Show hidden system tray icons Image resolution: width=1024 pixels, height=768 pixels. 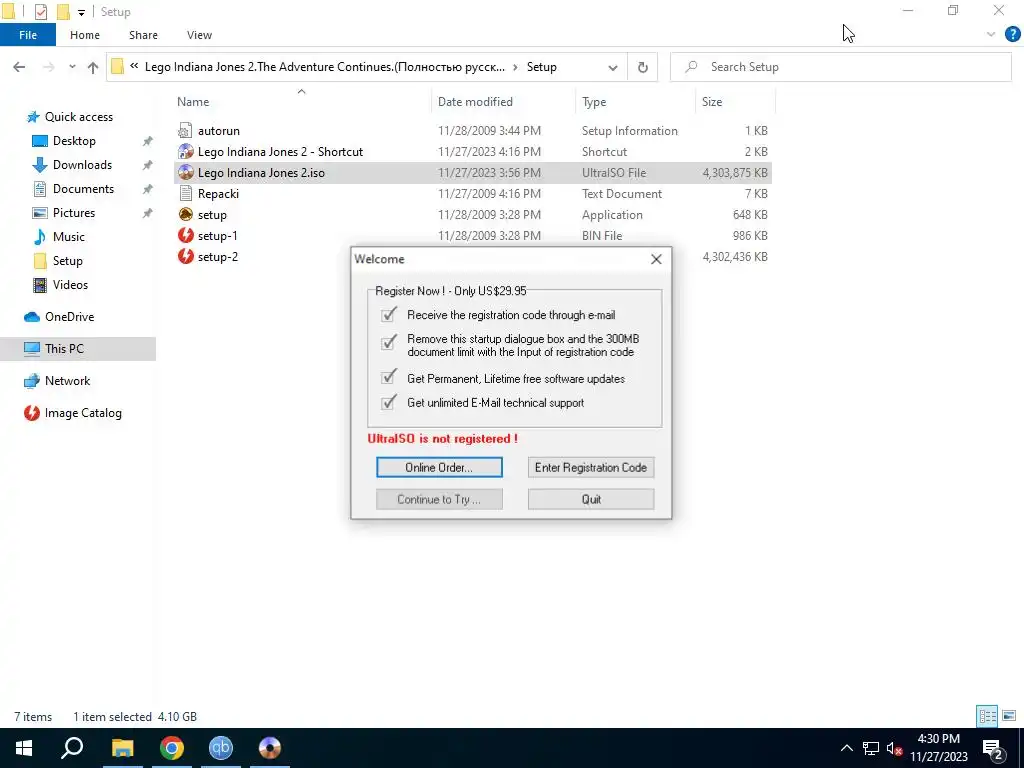tap(846, 748)
